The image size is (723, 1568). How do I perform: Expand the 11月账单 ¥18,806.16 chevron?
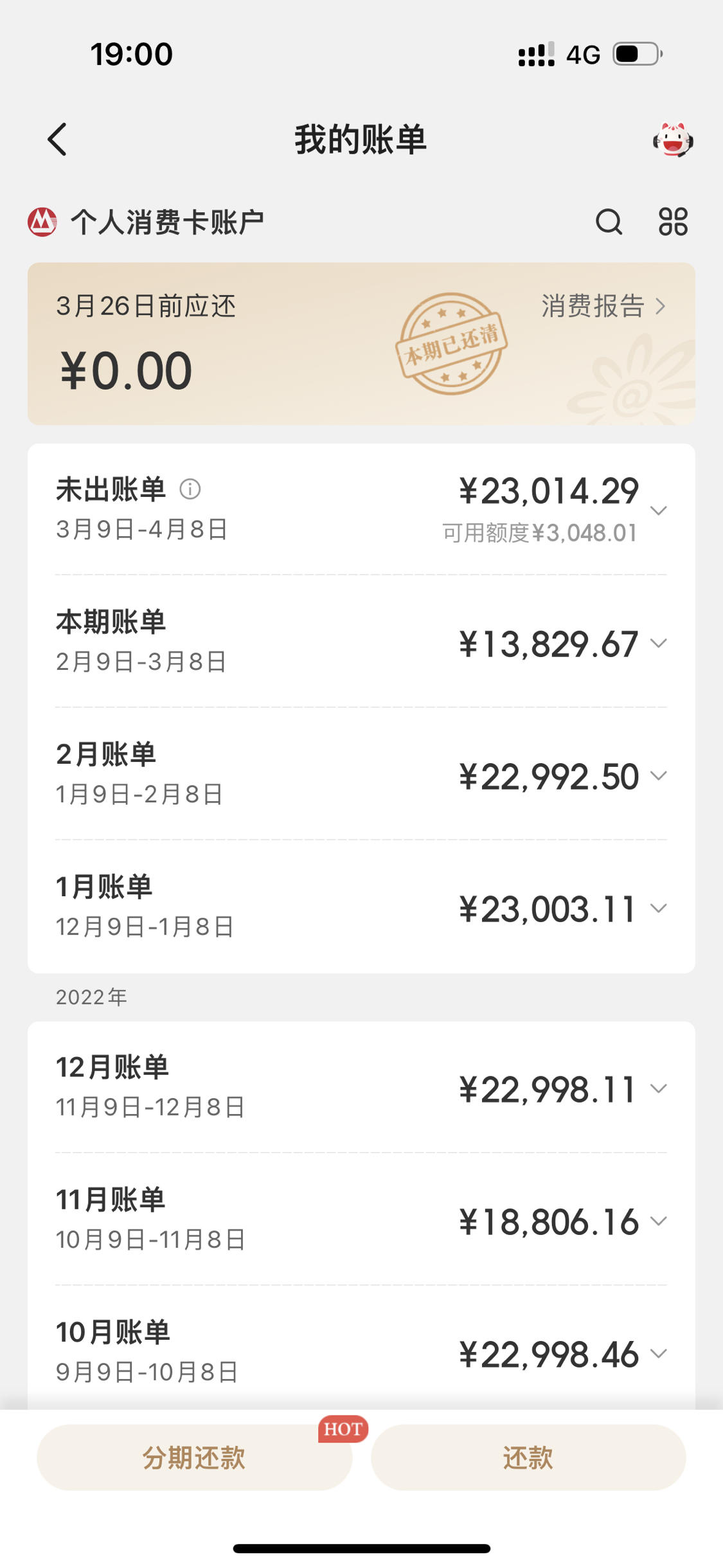point(659,1221)
